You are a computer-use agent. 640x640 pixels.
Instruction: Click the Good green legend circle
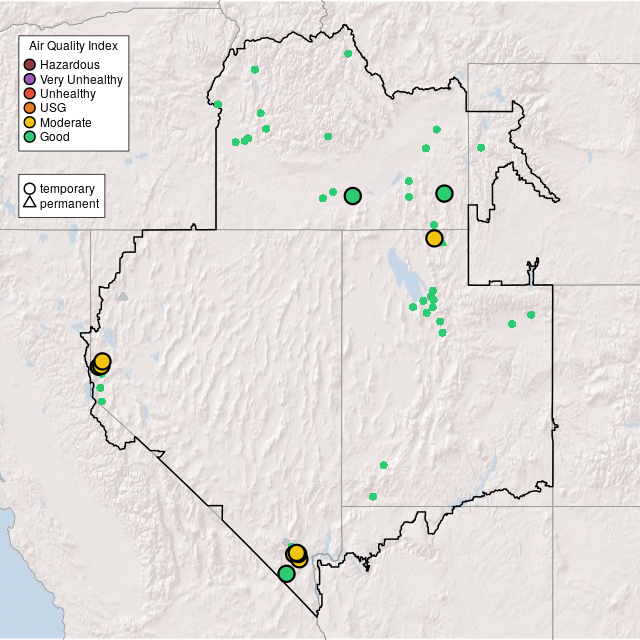click(30, 136)
